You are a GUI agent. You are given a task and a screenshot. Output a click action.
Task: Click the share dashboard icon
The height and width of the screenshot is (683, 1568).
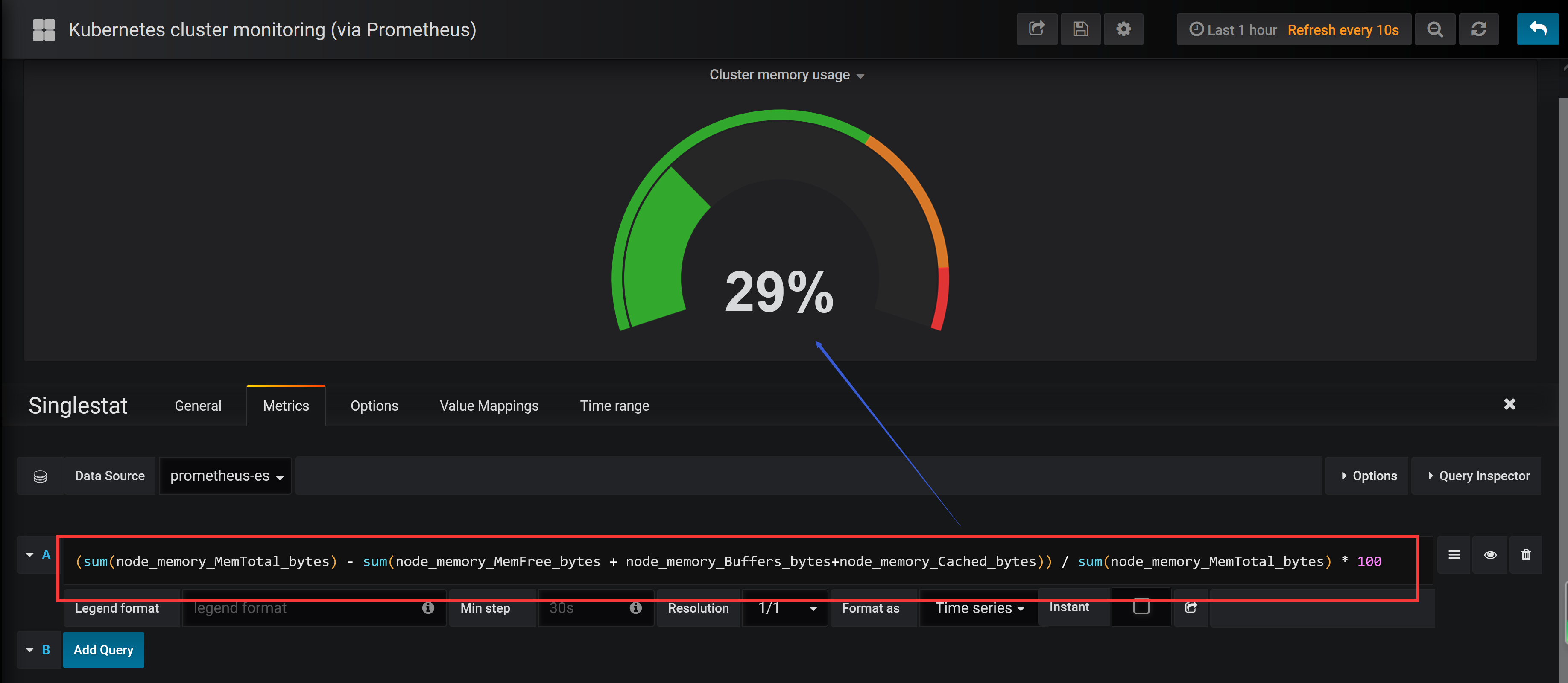coord(1037,29)
